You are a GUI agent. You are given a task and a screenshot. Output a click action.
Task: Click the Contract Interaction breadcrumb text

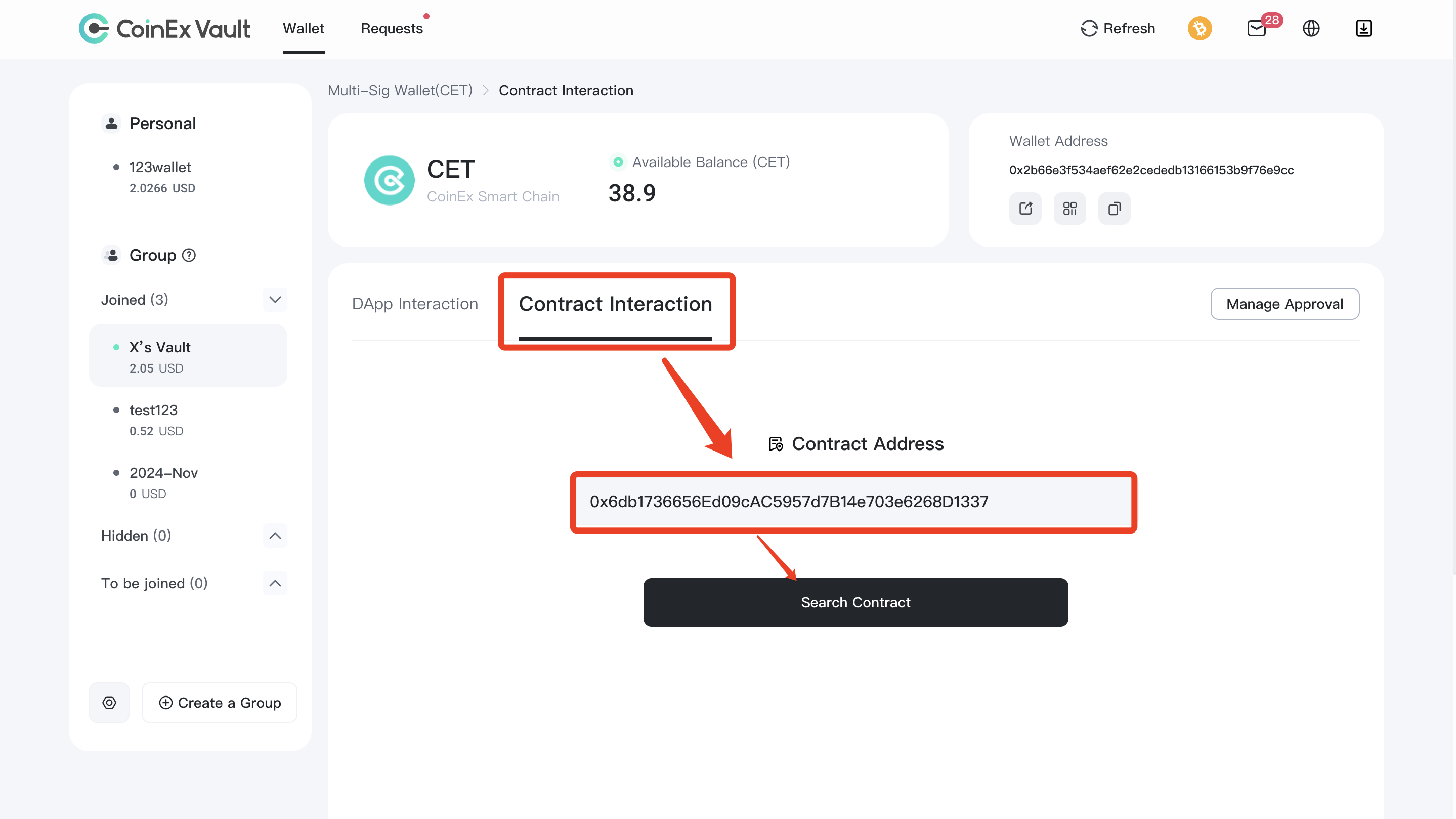[x=566, y=91]
